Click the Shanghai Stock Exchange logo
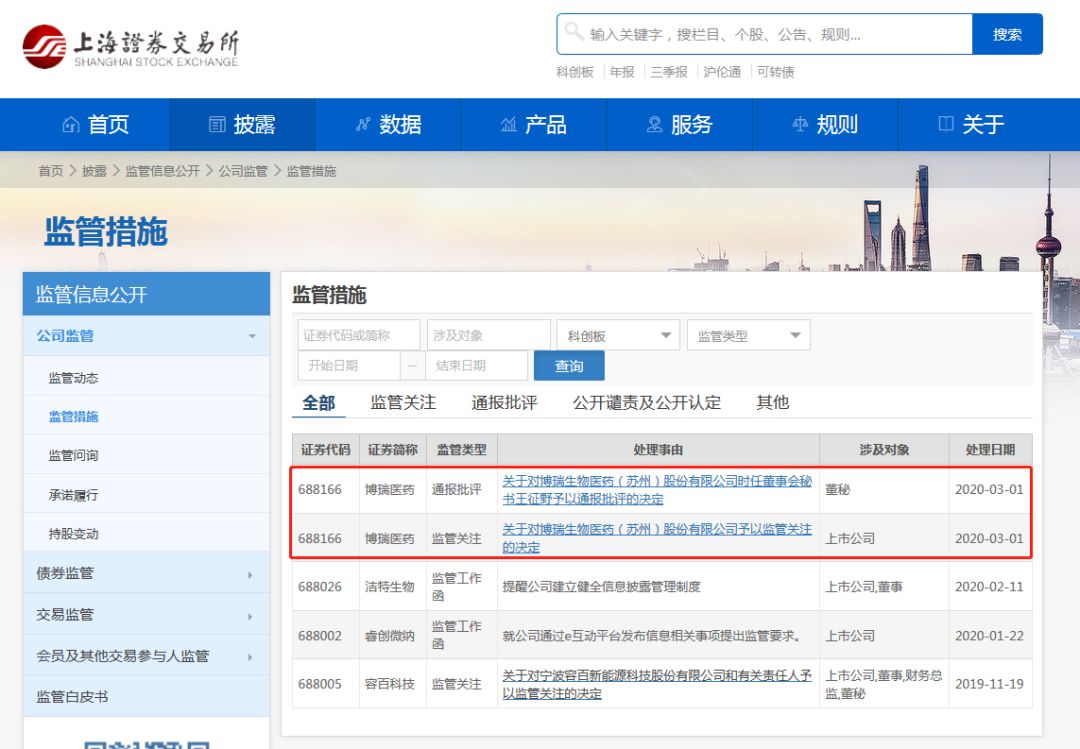This screenshot has width=1080, height=749. point(131,46)
